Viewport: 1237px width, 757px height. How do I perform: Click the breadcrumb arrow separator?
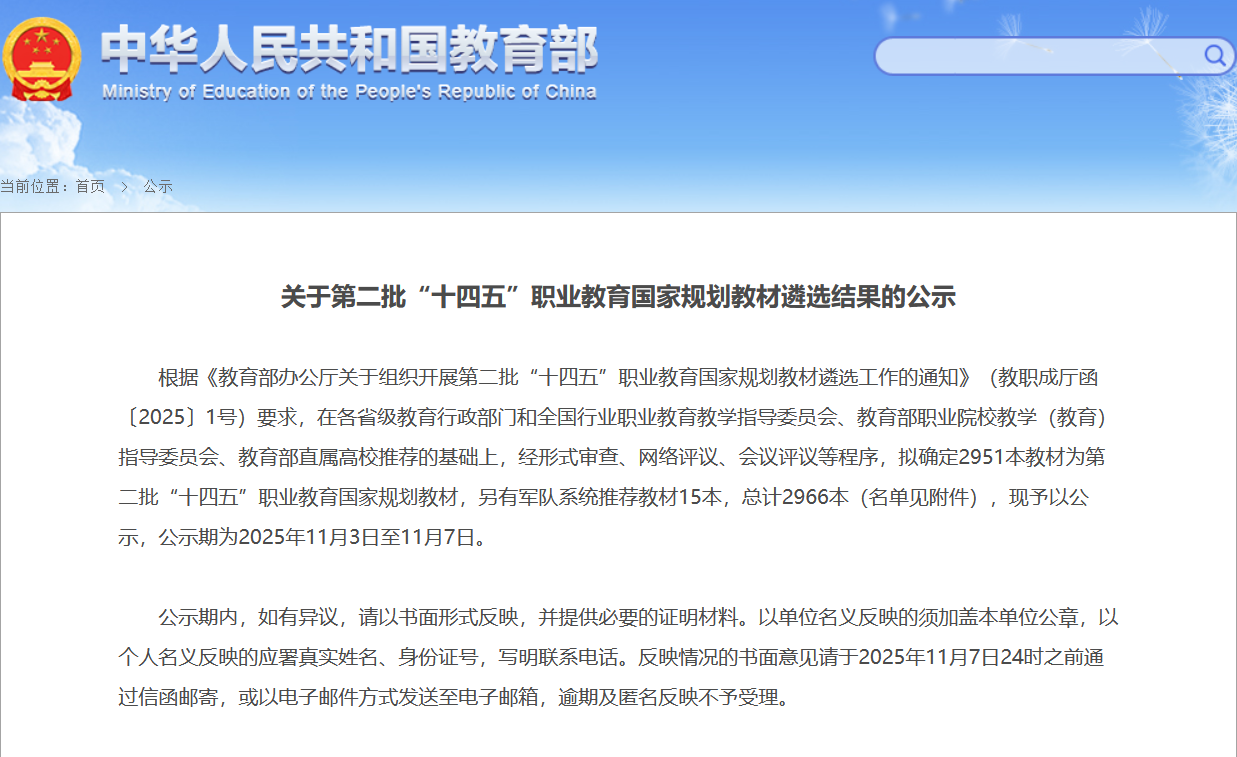(124, 186)
